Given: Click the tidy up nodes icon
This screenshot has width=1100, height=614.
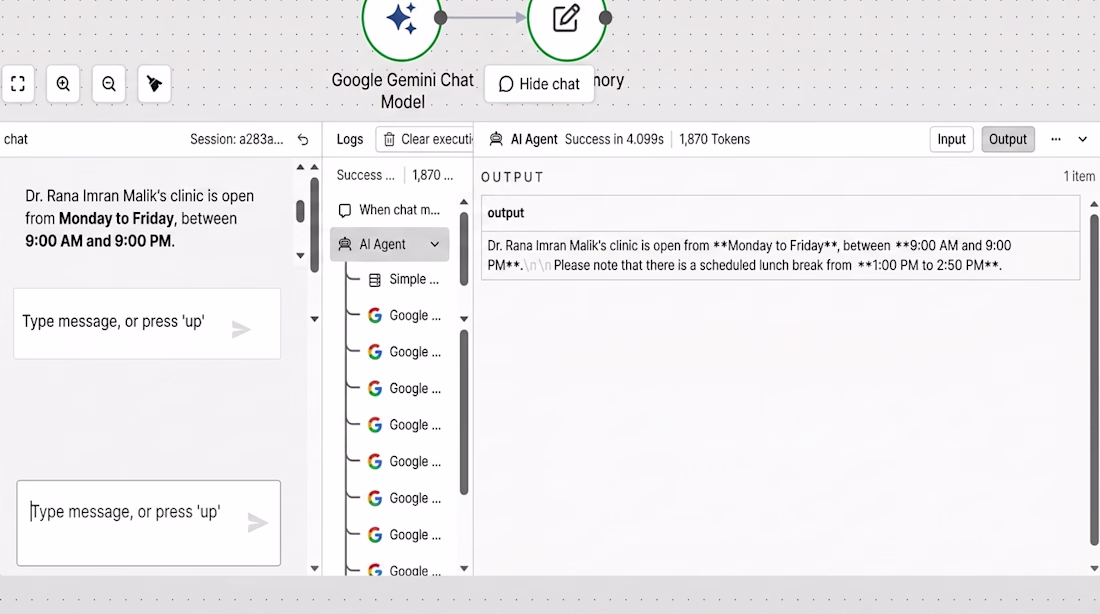Looking at the screenshot, I should [x=154, y=84].
